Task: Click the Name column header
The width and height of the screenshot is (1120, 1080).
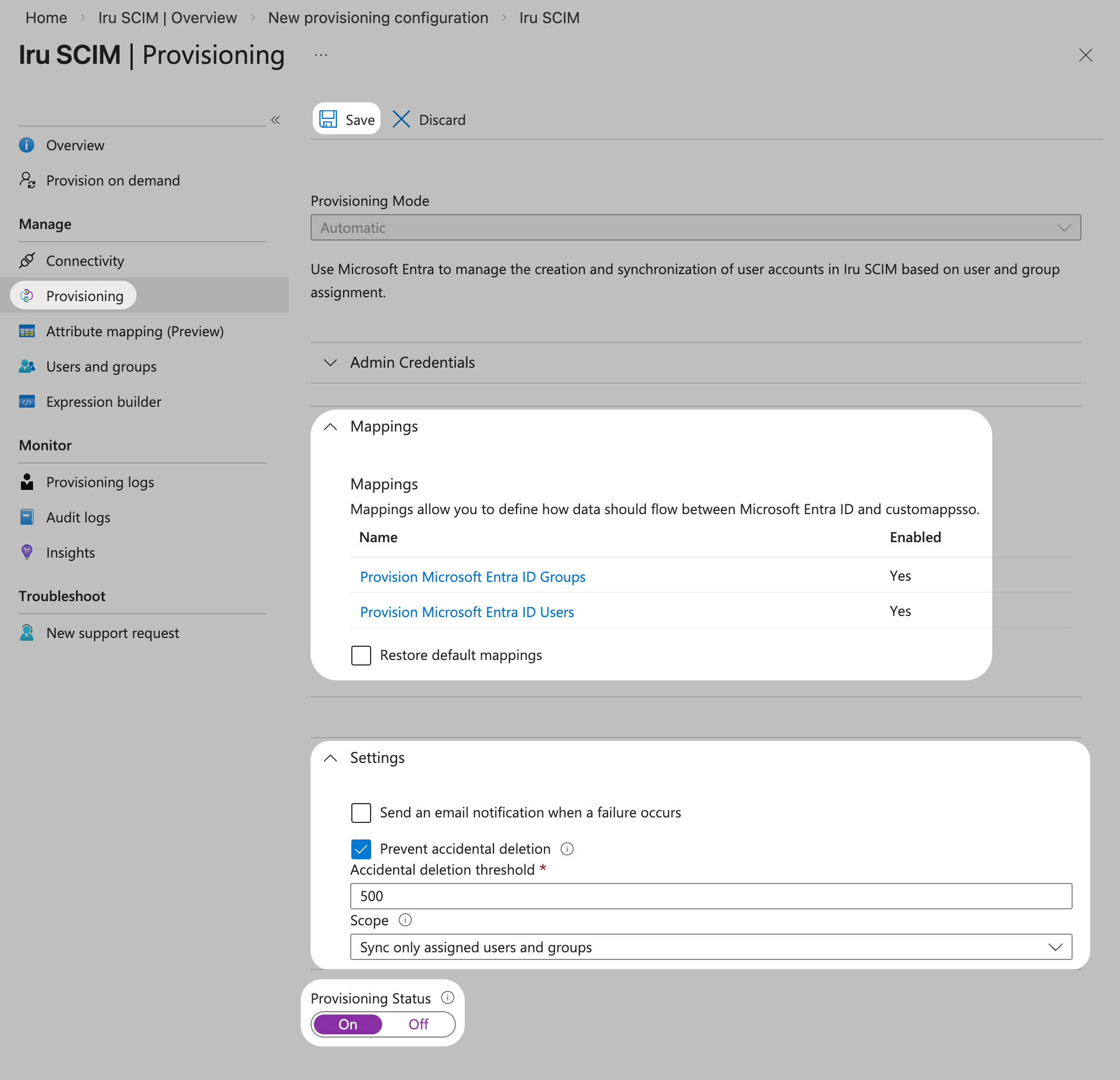Action: tap(378, 537)
